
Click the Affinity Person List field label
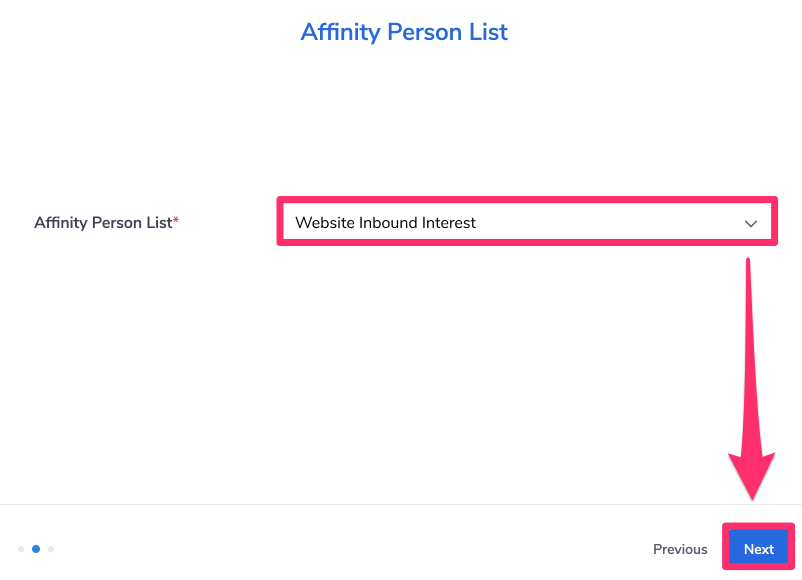99,223
